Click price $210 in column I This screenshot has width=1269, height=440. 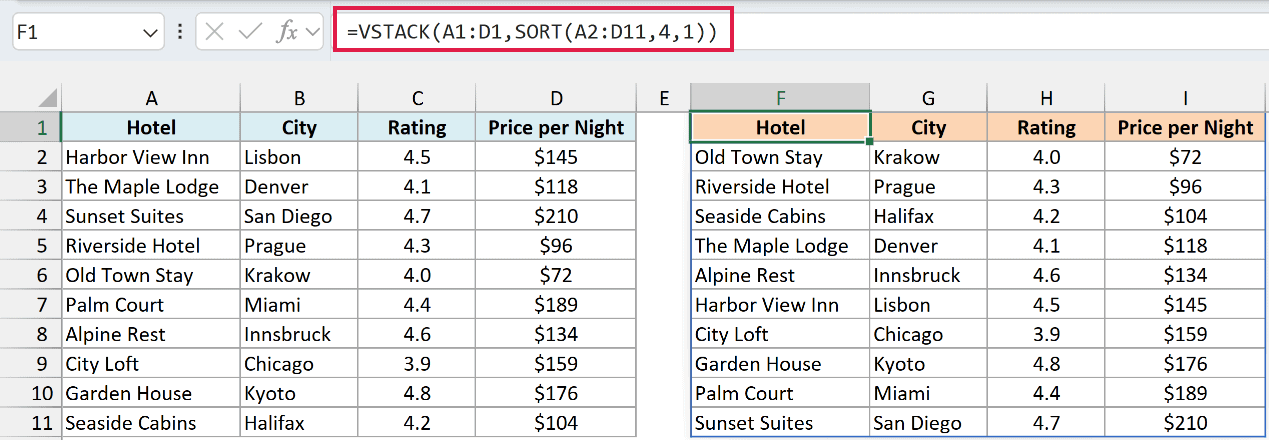pyautogui.click(x=1185, y=423)
